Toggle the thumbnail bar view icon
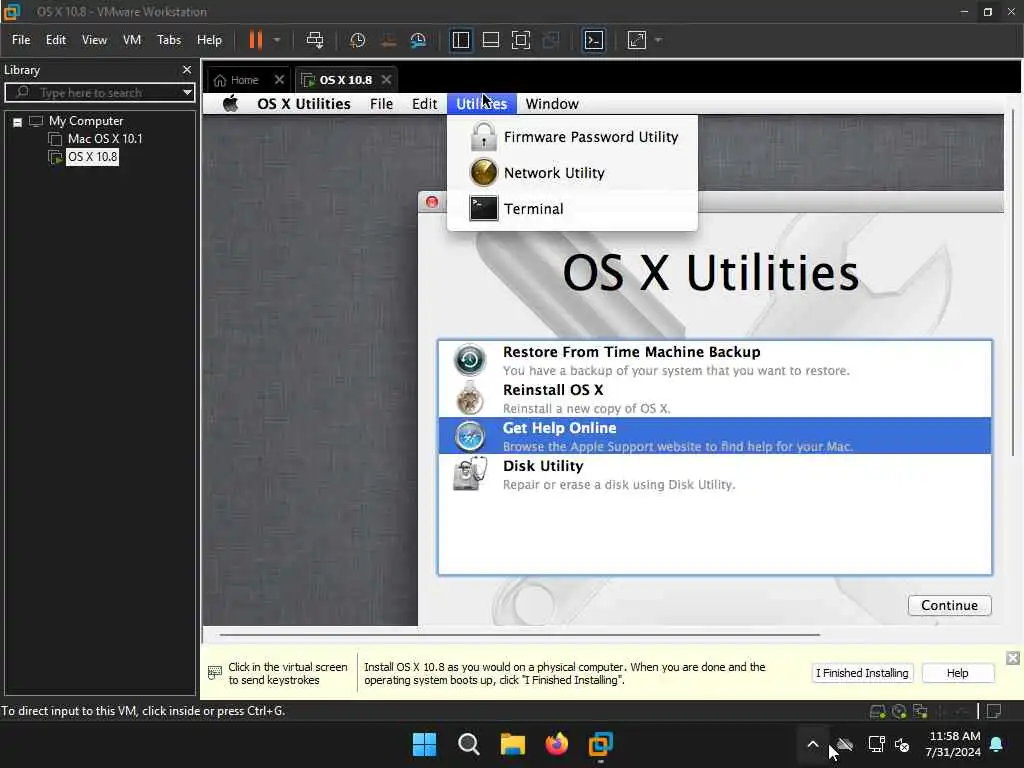 click(490, 40)
